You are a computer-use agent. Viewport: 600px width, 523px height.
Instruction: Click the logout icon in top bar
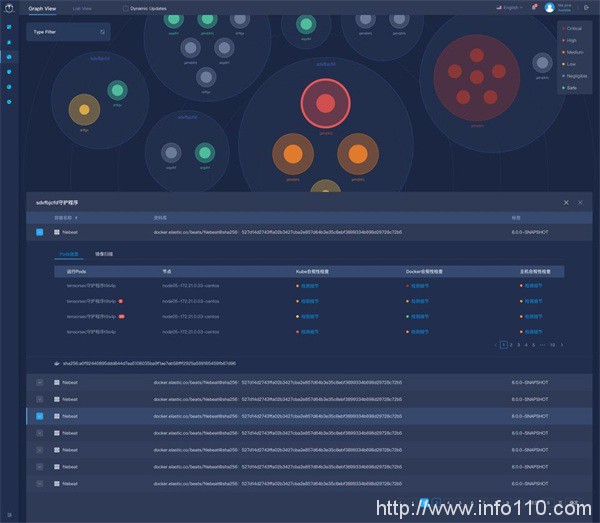(x=586, y=7)
